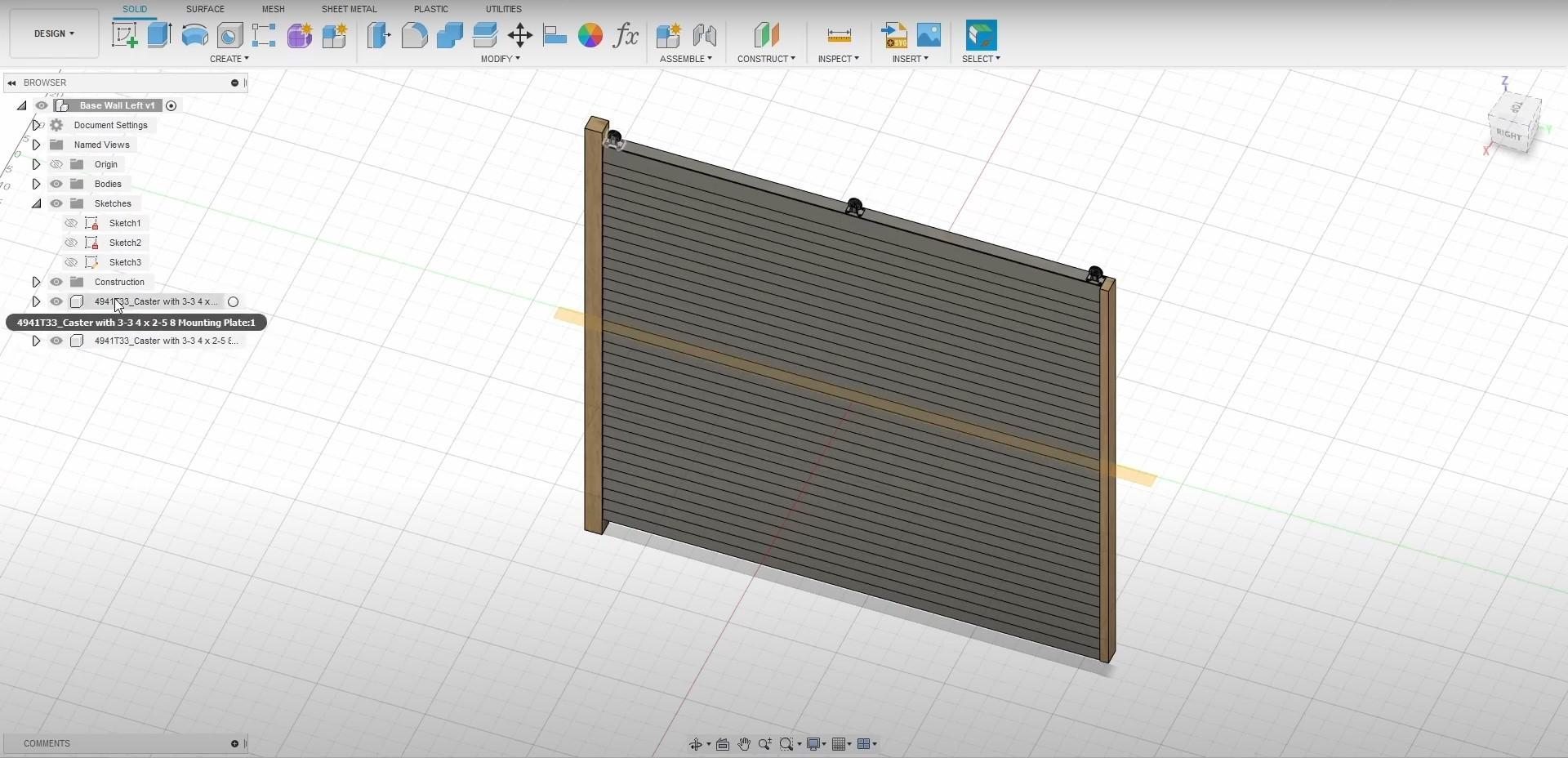Select the Align tool
1568x758 pixels.
pyautogui.click(x=555, y=35)
